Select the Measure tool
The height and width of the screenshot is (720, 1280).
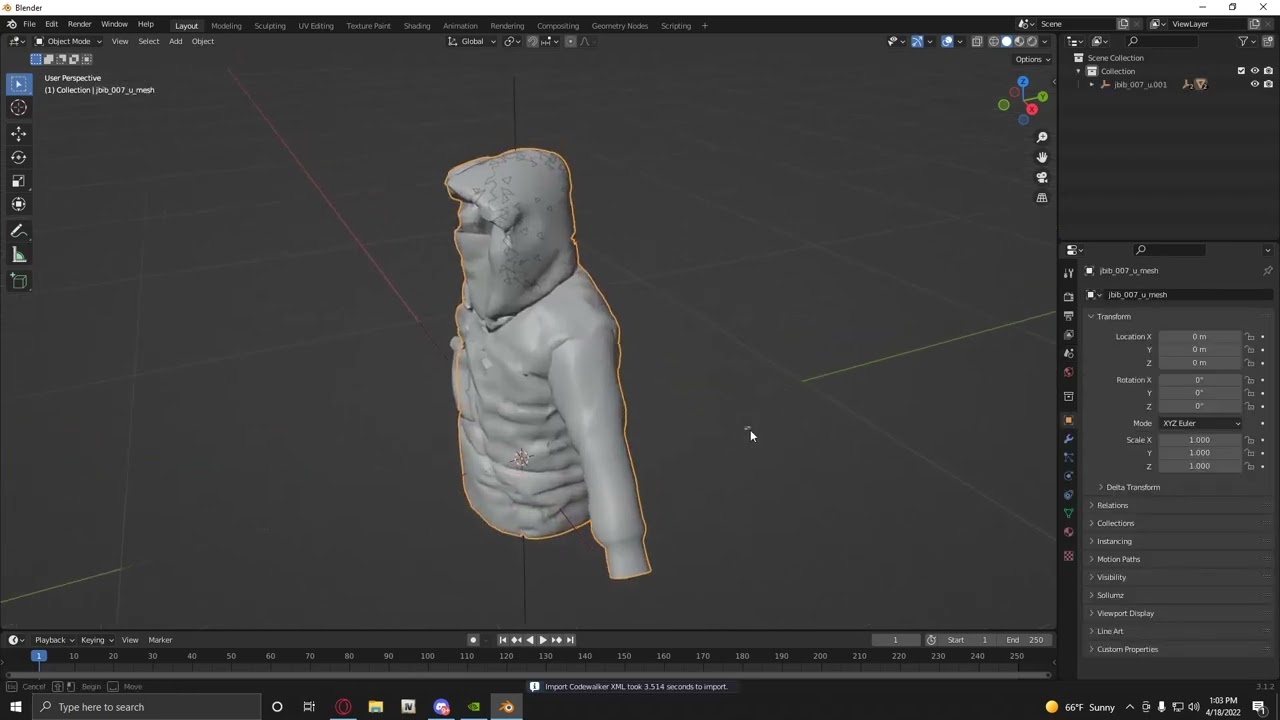[18, 255]
